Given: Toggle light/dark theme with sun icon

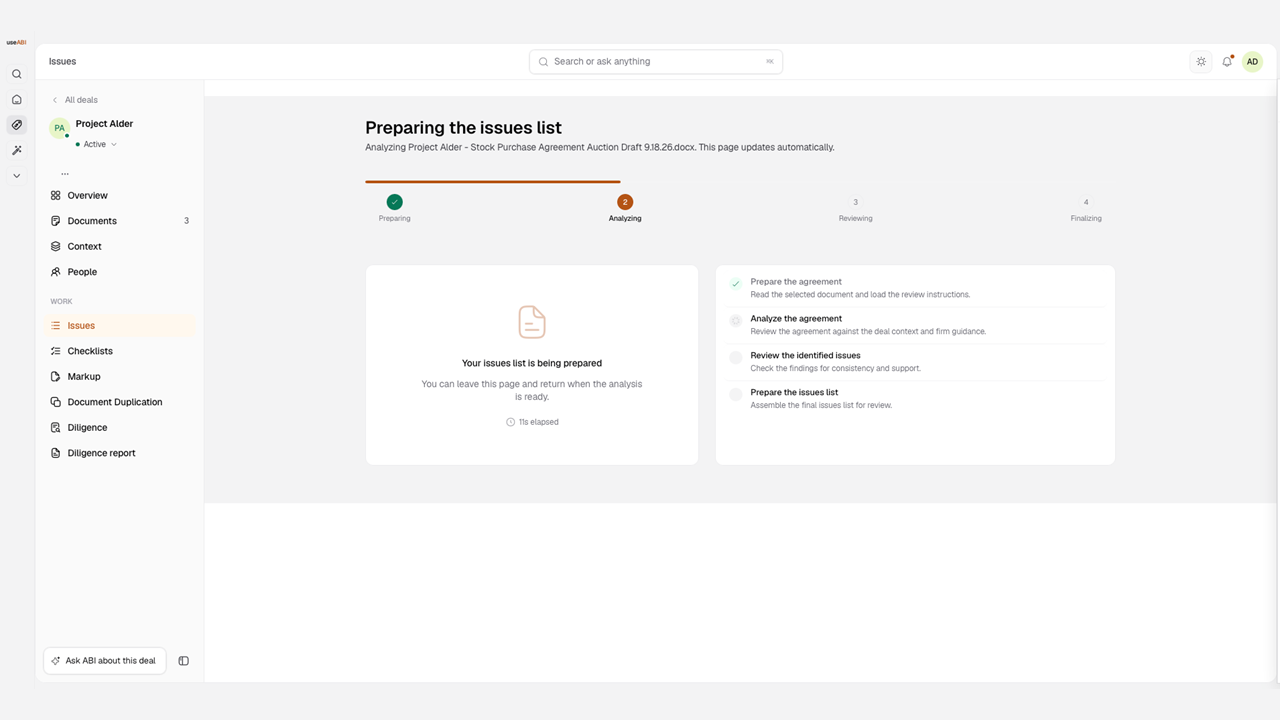Looking at the screenshot, I should pyautogui.click(x=1201, y=62).
